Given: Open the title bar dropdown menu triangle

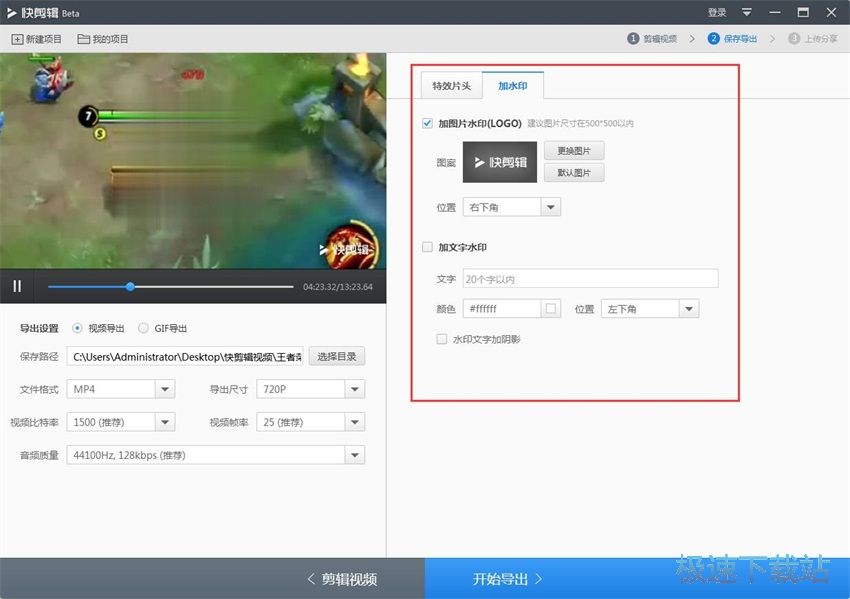Looking at the screenshot, I should click(x=747, y=12).
